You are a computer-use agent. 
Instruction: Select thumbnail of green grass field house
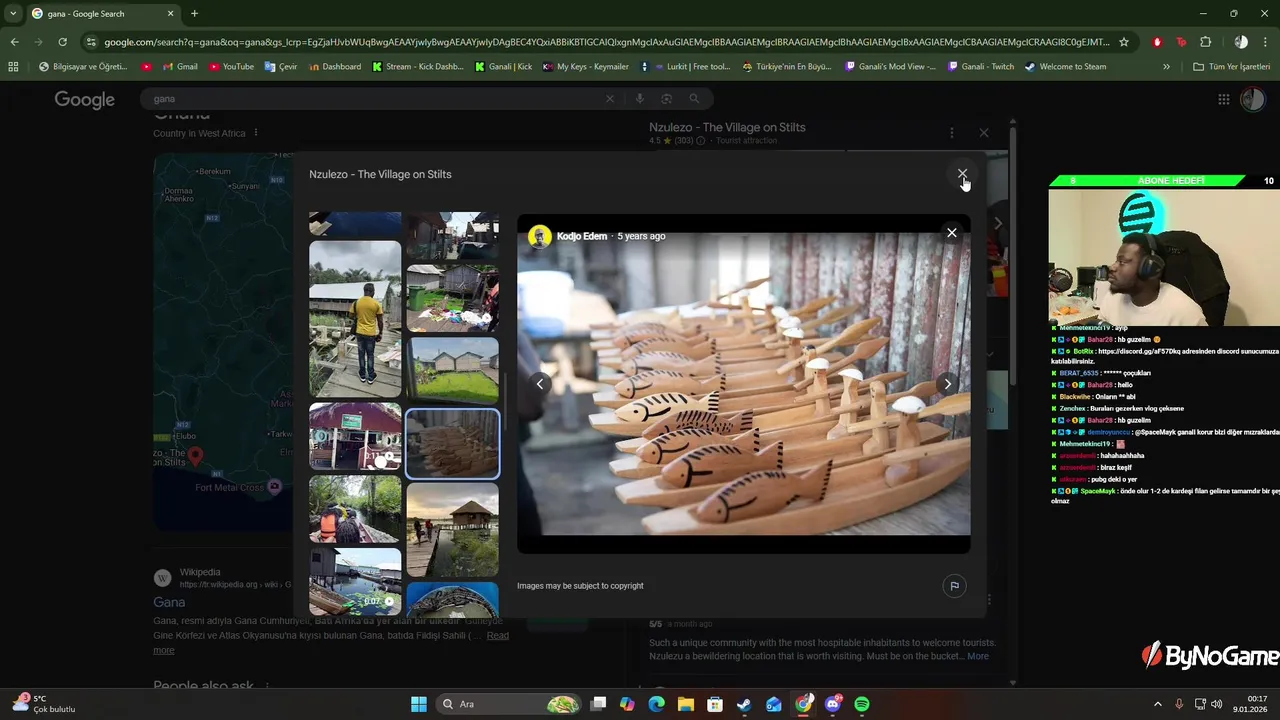pyautogui.click(x=452, y=370)
